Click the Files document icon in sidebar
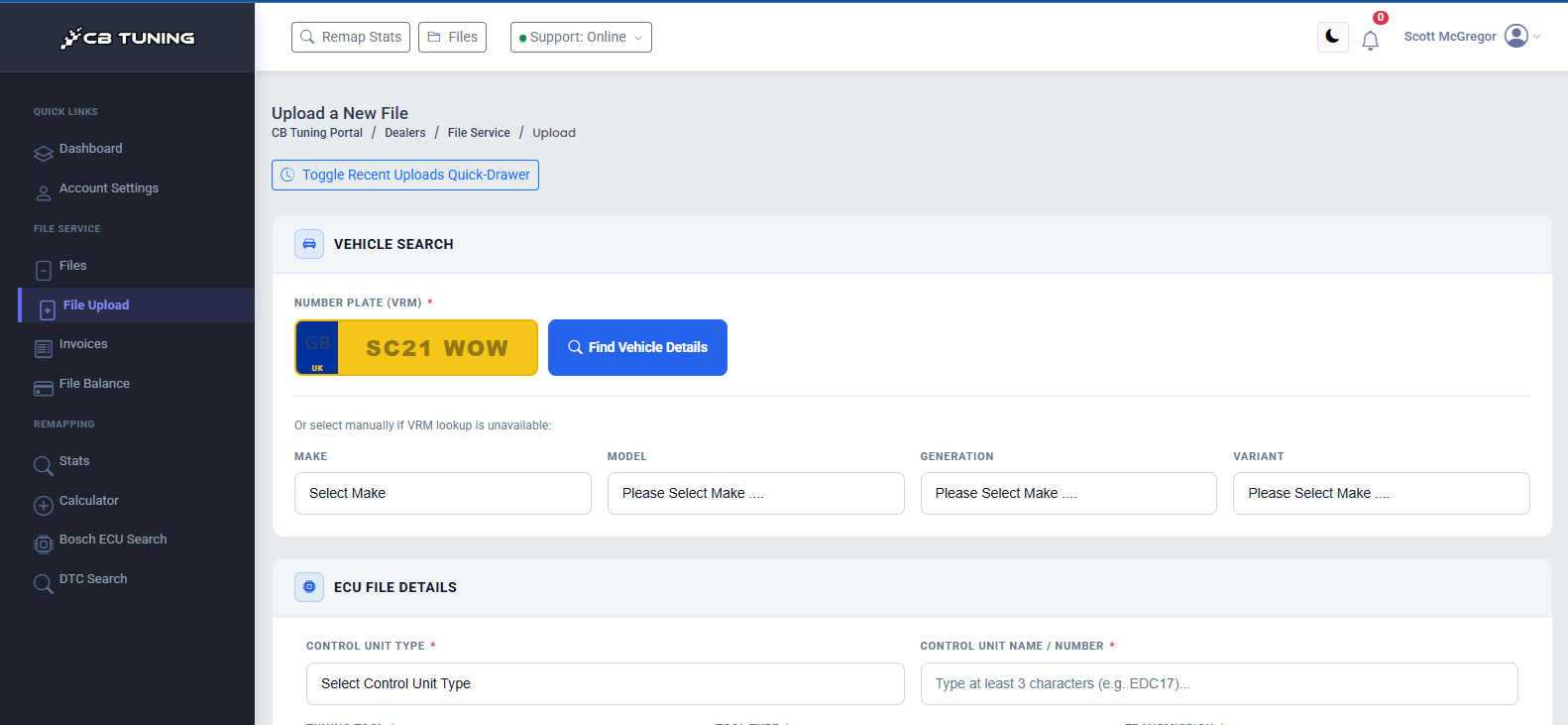The image size is (1568, 725). tap(44, 271)
